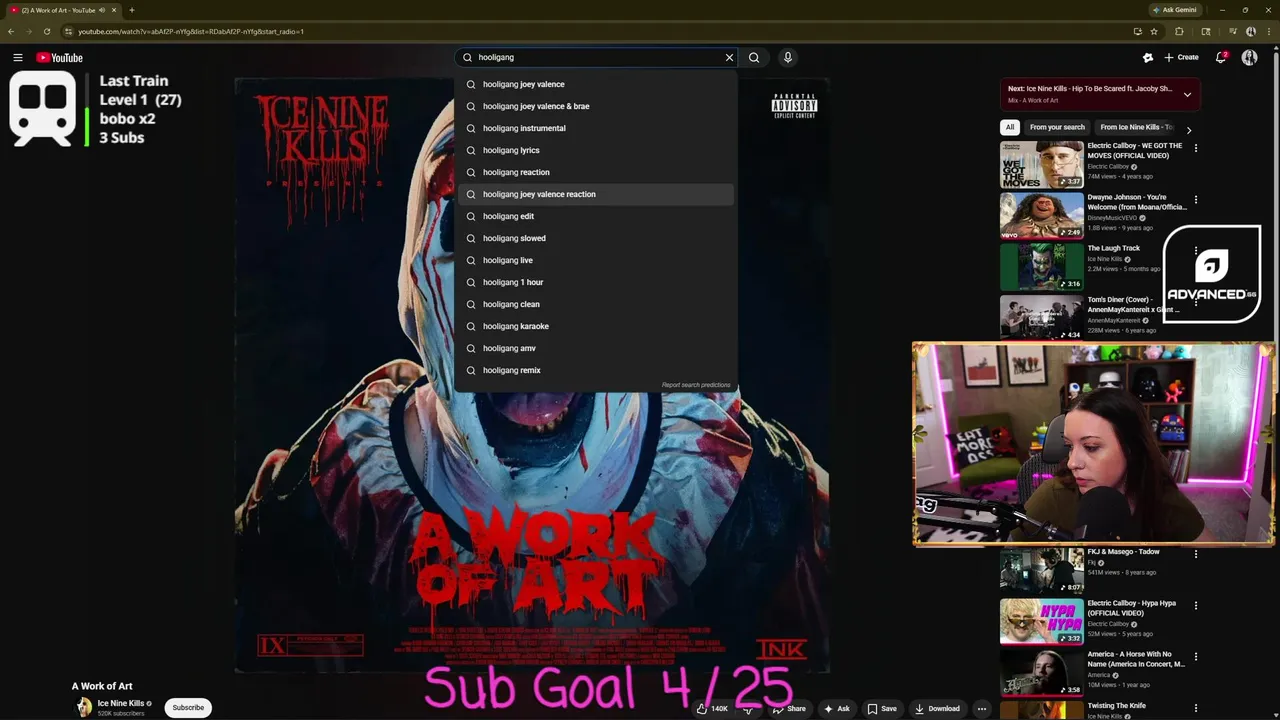Screen dimensions: 1280x720
Task: Clear the search box with the X
Action: [x=729, y=58]
